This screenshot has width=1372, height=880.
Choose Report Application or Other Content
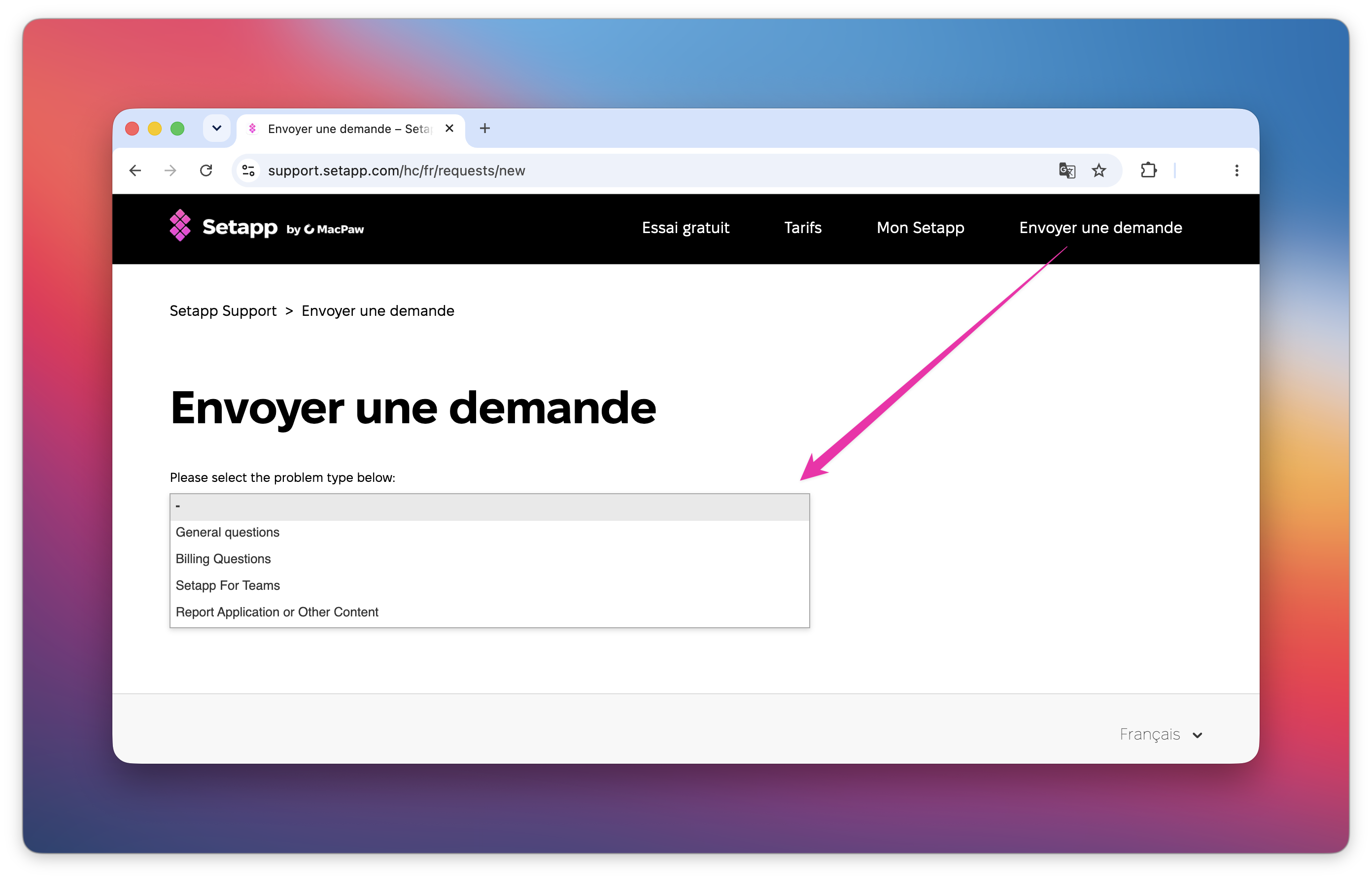tap(489, 612)
